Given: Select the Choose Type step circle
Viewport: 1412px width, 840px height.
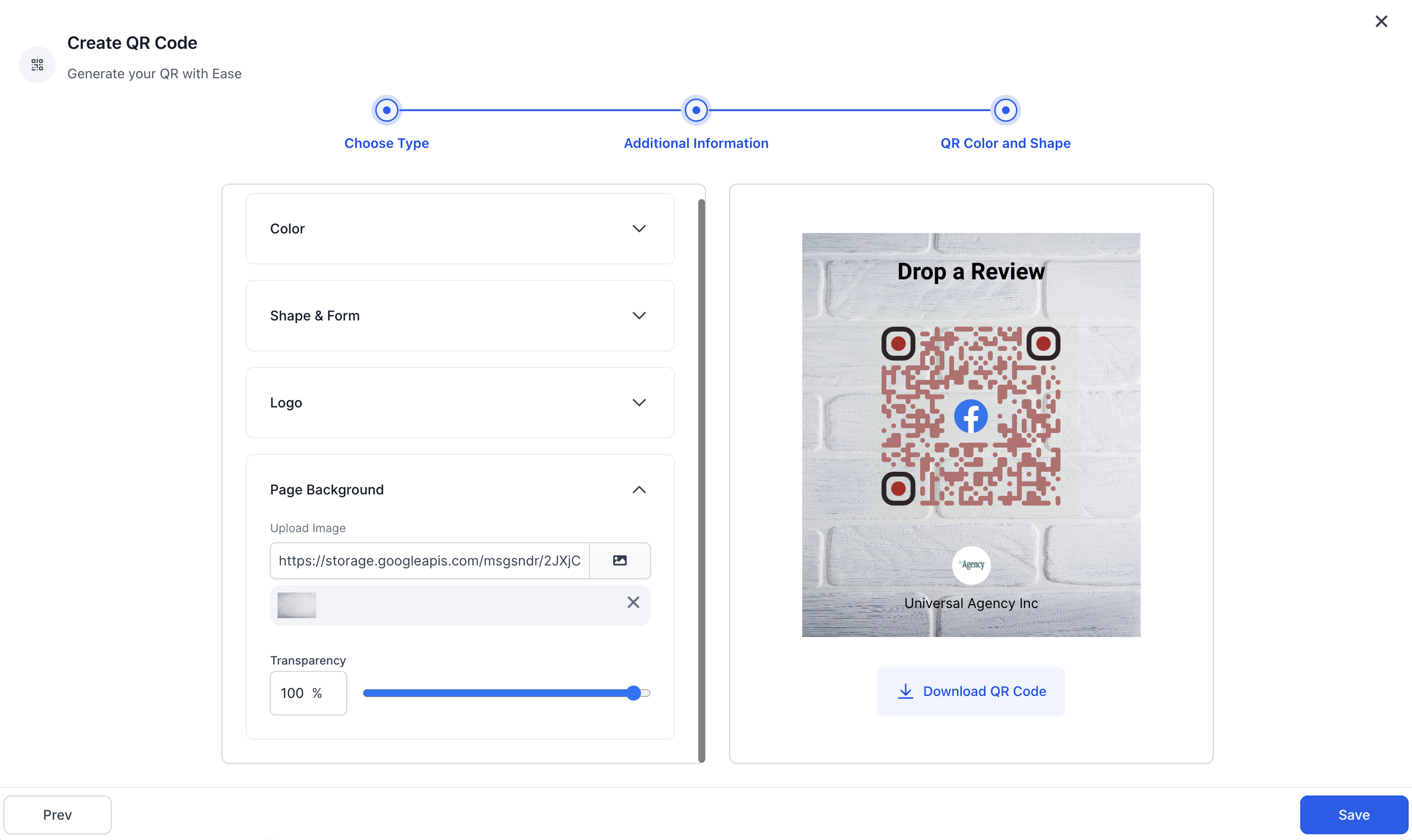Looking at the screenshot, I should (x=387, y=110).
